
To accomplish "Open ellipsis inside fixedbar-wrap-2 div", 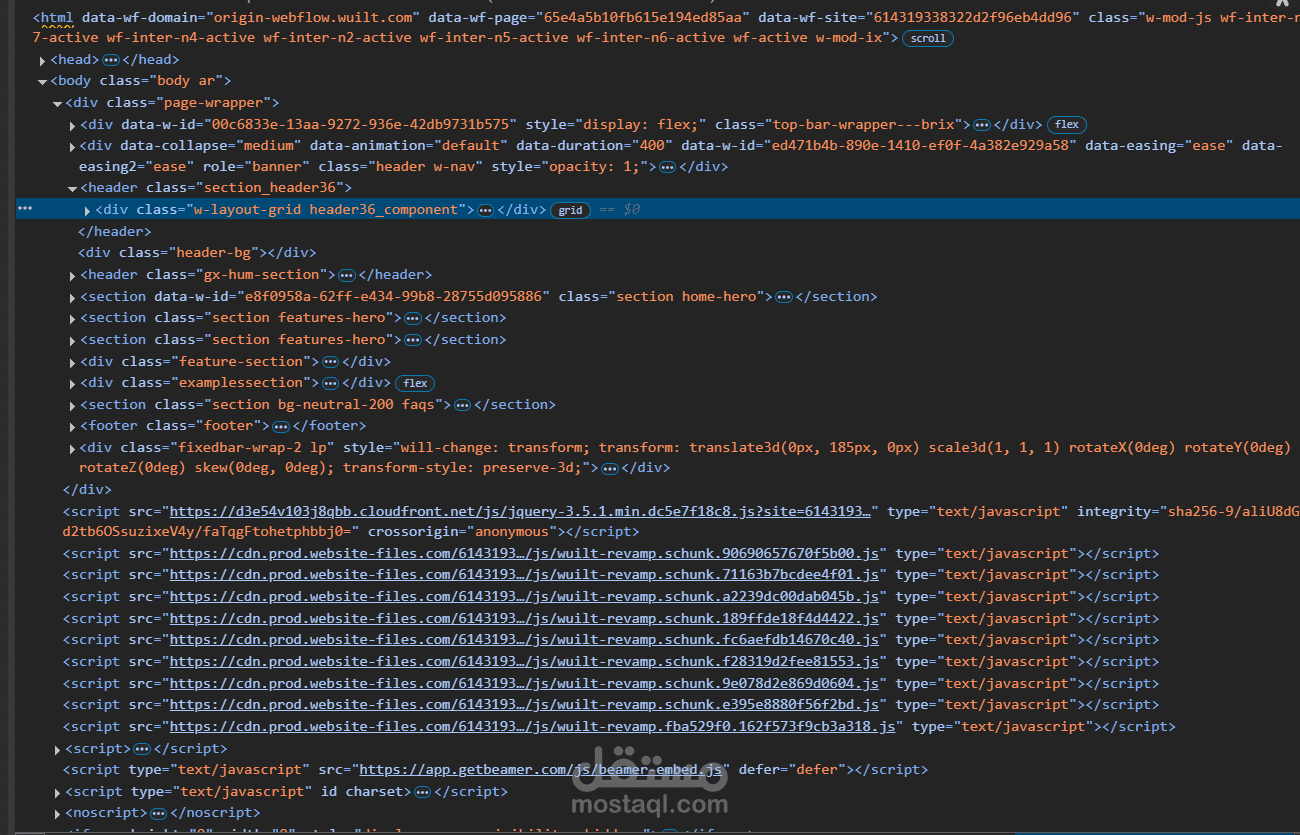I will [x=610, y=468].
